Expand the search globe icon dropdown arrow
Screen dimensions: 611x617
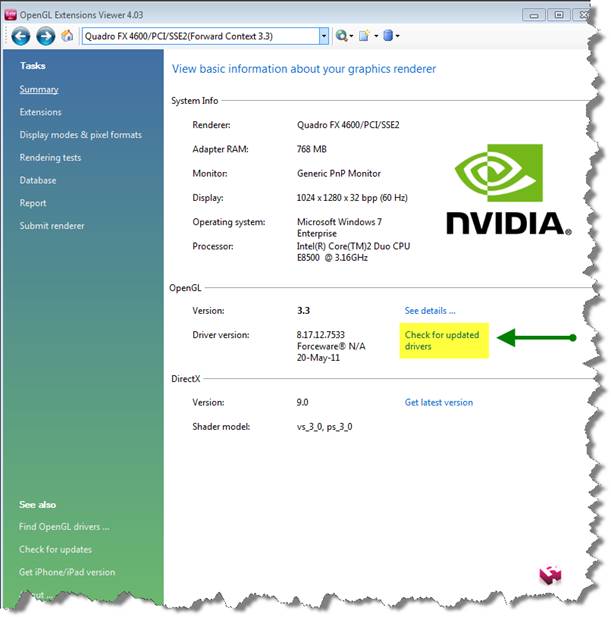coord(351,36)
